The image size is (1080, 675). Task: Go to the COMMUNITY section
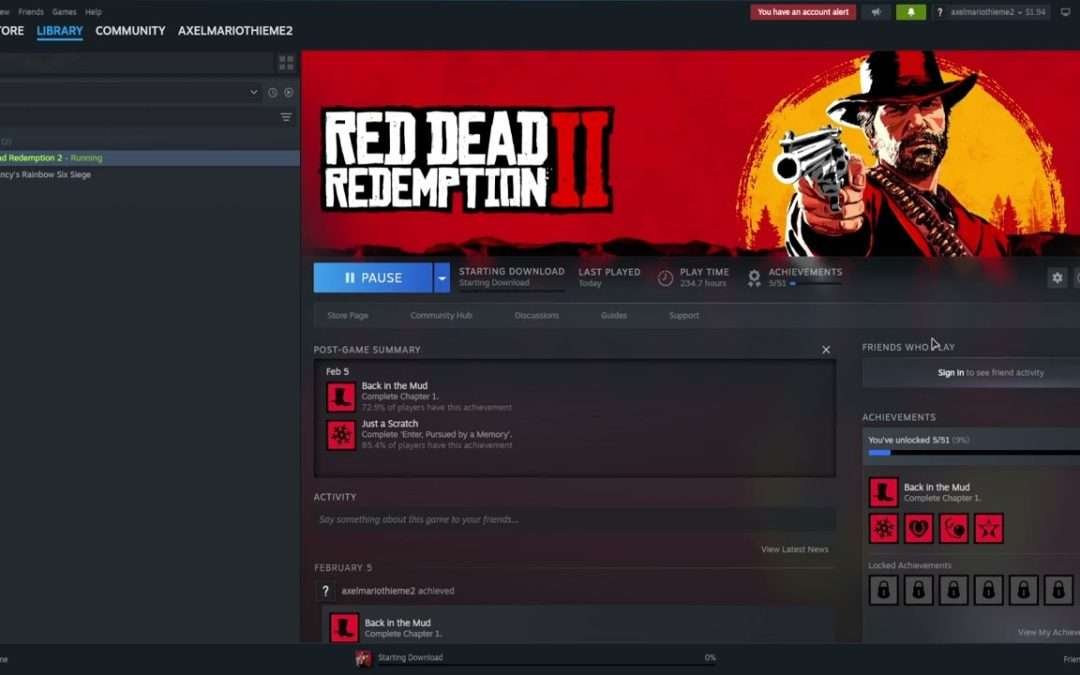coord(130,31)
